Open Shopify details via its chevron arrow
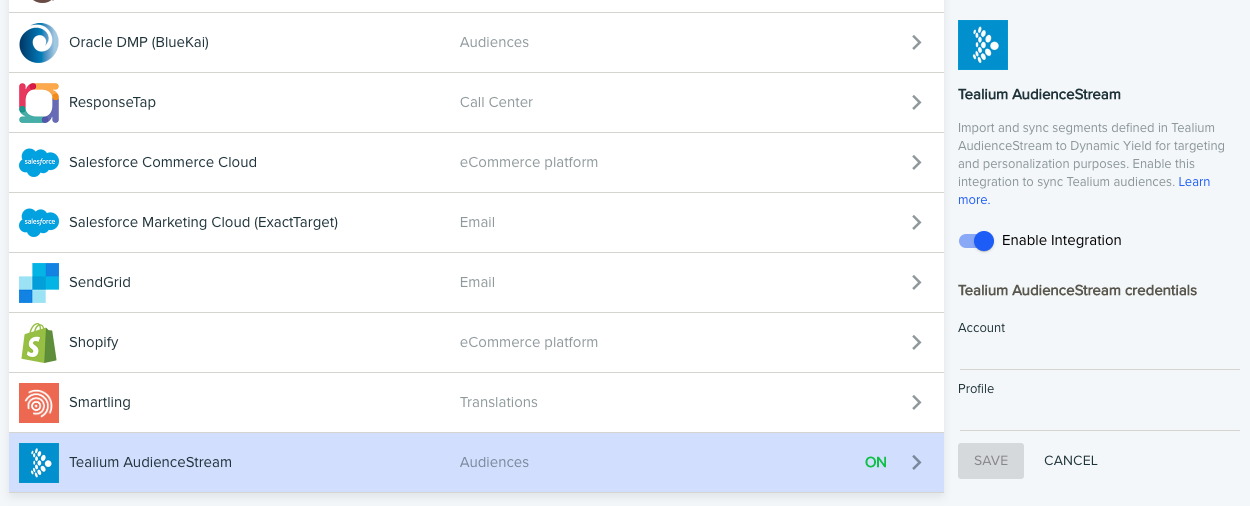The image size is (1250, 506). (916, 343)
